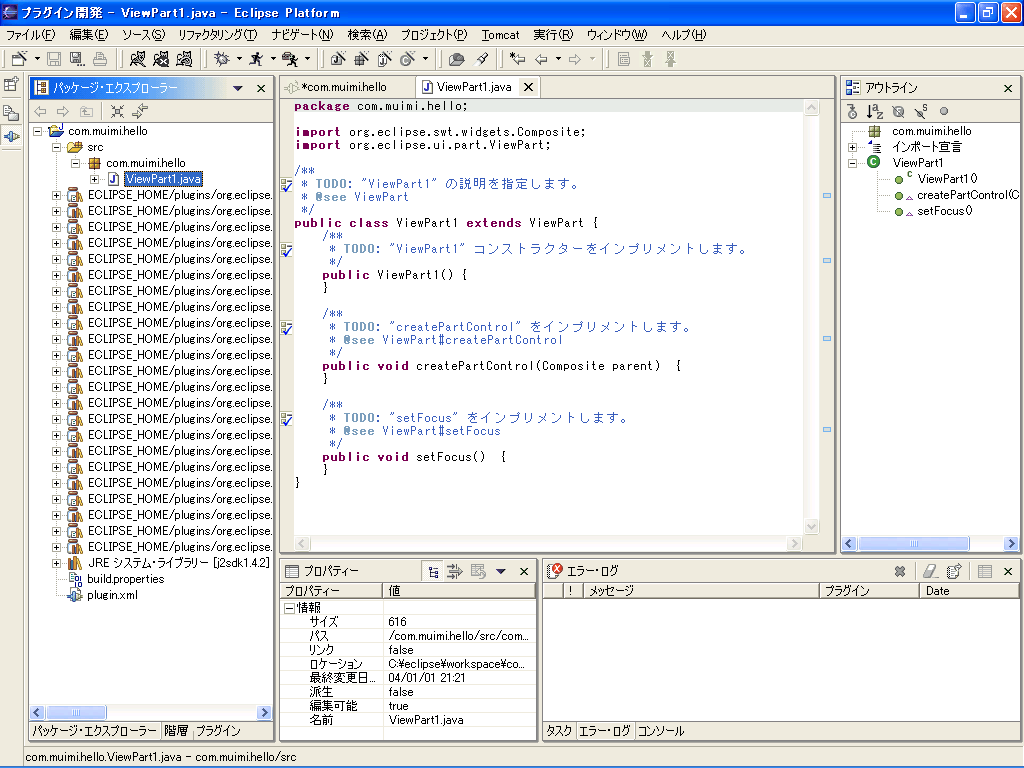The width and height of the screenshot is (1024, 768).
Task: Click the Print icon in the main toolbar
Action: pyautogui.click(x=100, y=59)
